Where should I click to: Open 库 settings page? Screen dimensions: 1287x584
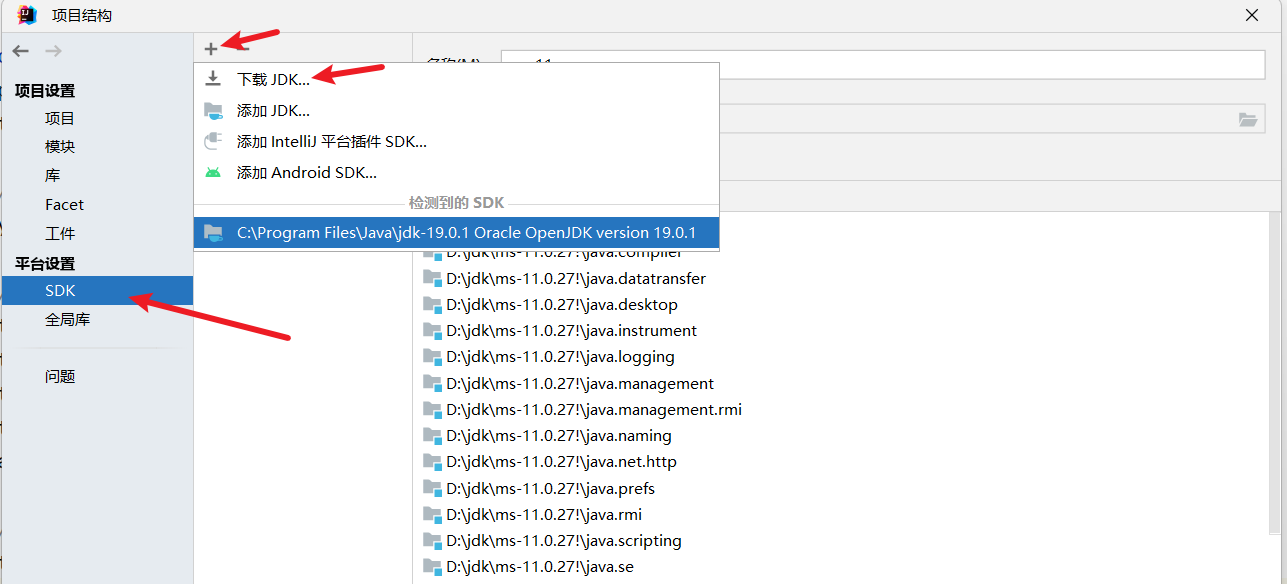(x=52, y=175)
